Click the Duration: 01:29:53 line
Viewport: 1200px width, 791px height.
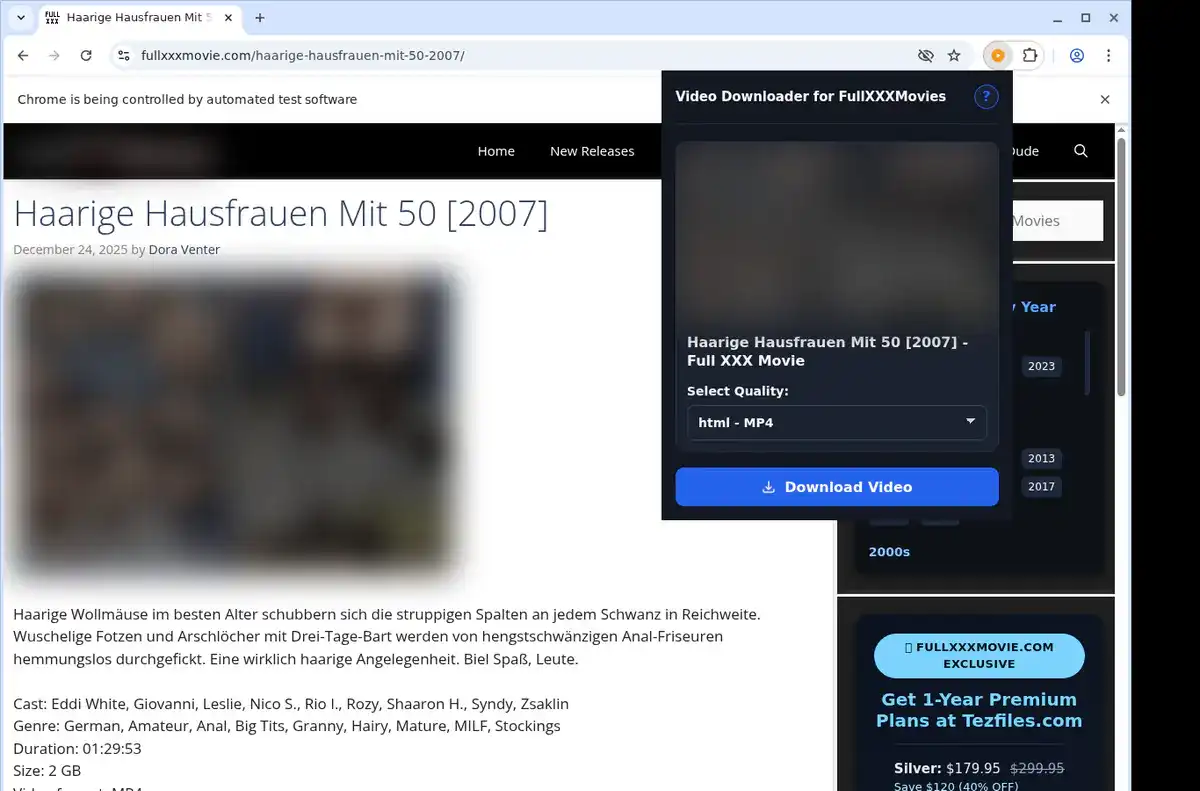pos(77,748)
